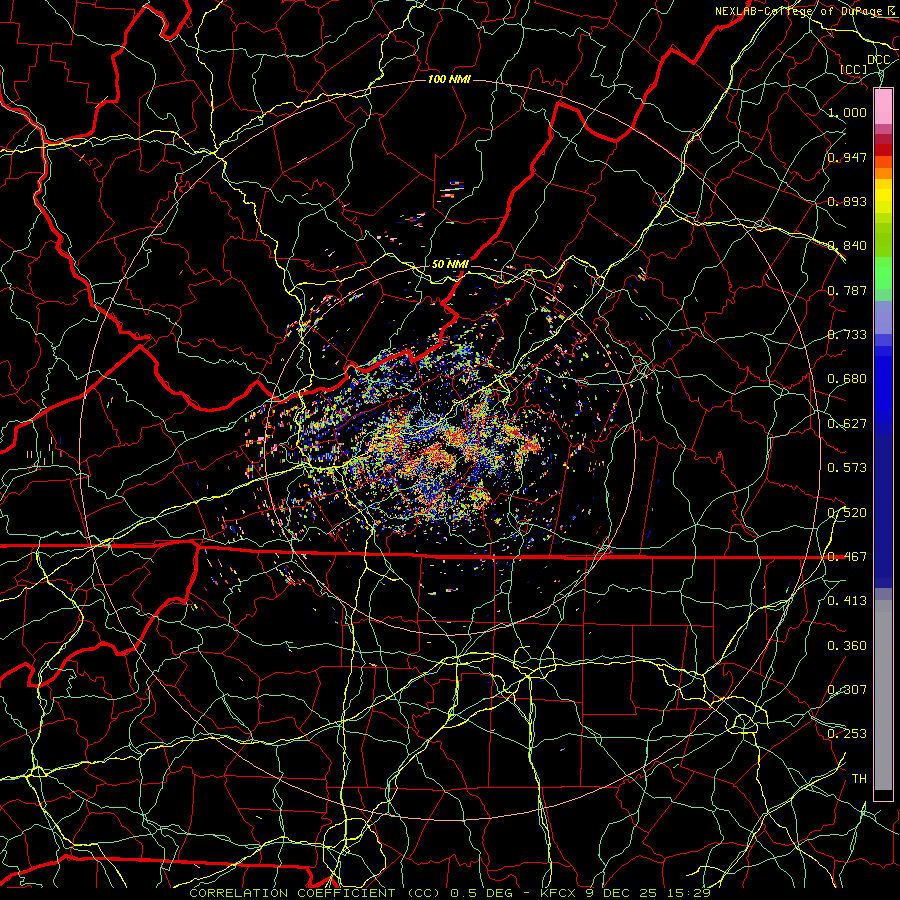Click the 0.627 scale value

pyautogui.click(x=847, y=424)
